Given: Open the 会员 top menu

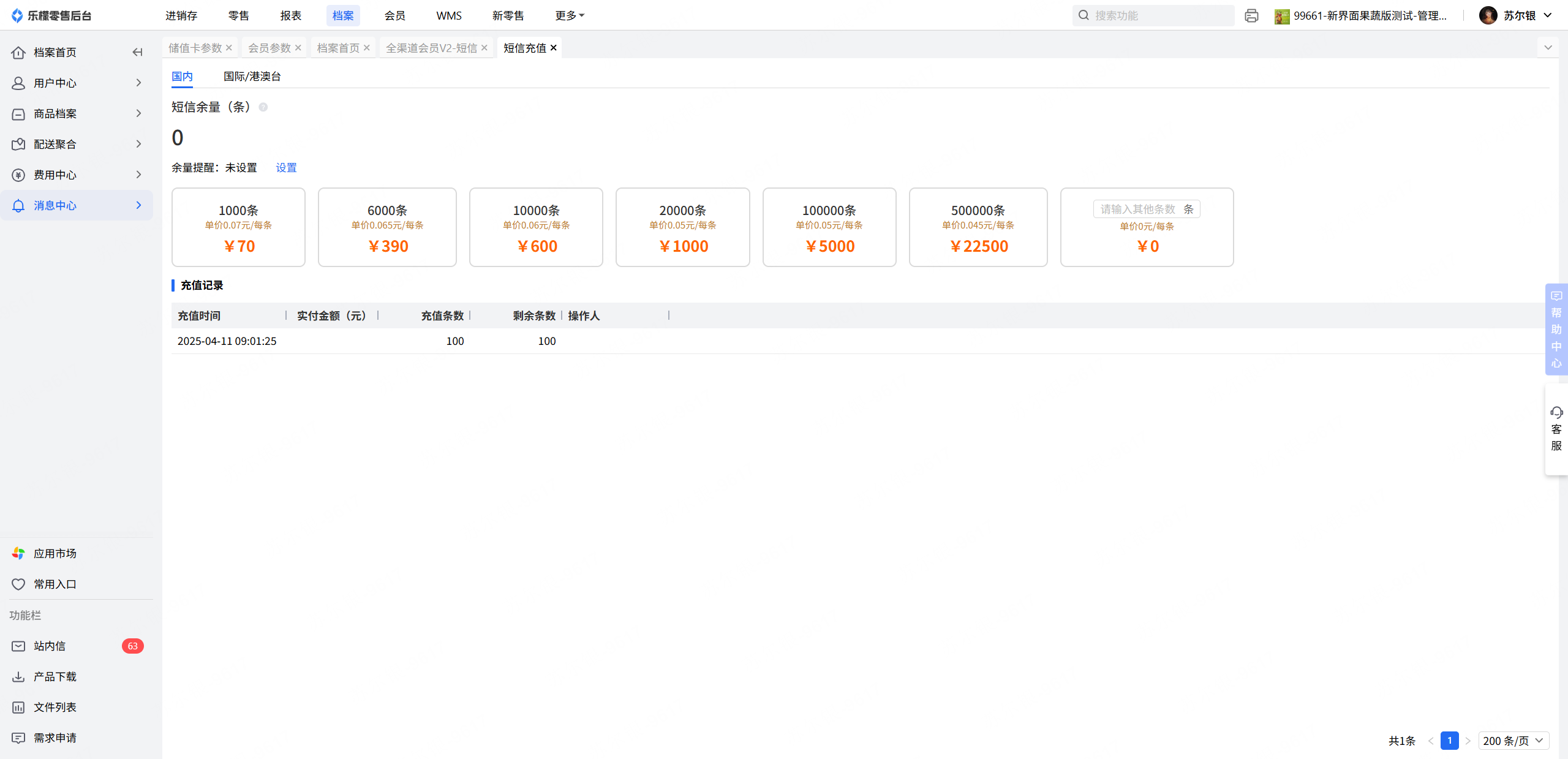Looking at the screenshot, I should (x=394, y=16).
